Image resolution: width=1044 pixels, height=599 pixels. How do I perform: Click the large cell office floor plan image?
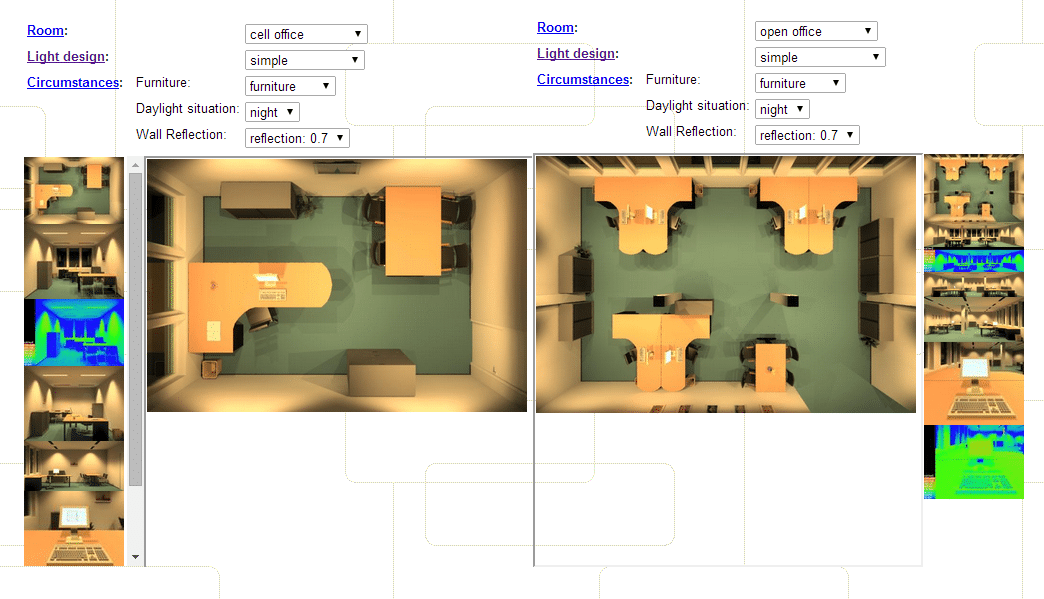click(x=336, y=285)
